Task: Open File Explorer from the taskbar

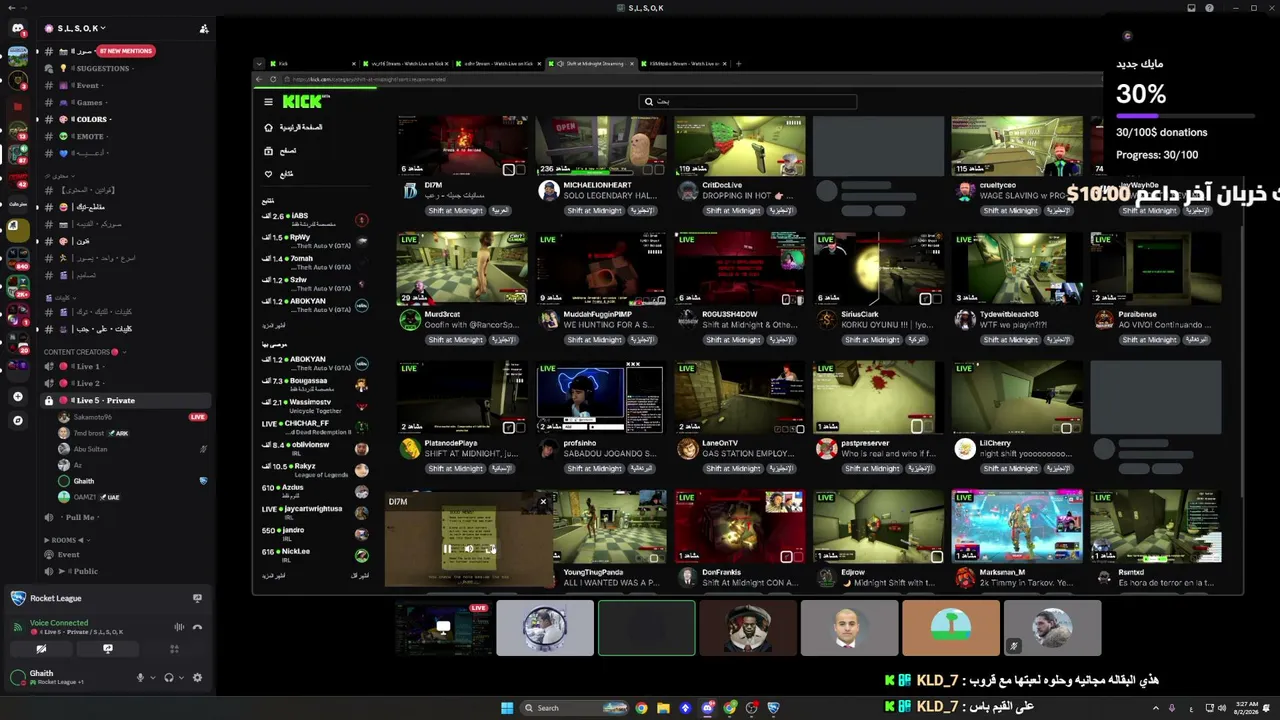Action: pyautogui.click(x=663, y=708)
